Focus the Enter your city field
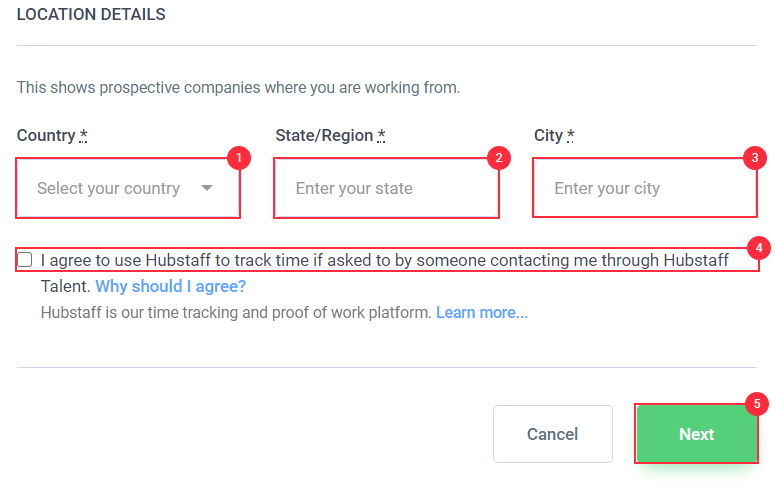 645,188
